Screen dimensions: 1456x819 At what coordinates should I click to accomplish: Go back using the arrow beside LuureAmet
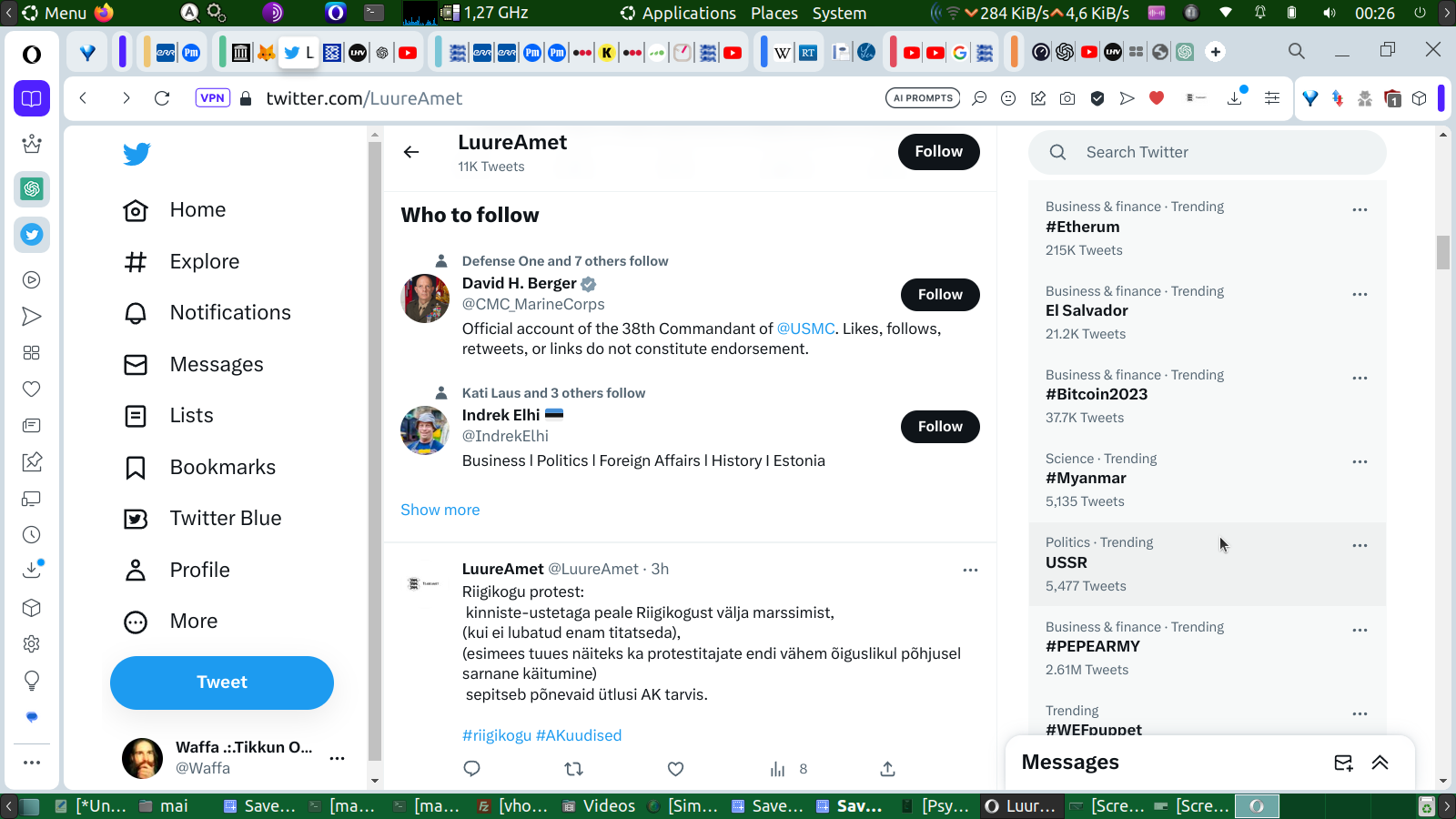pyautogui.click(x=411, y=152)
